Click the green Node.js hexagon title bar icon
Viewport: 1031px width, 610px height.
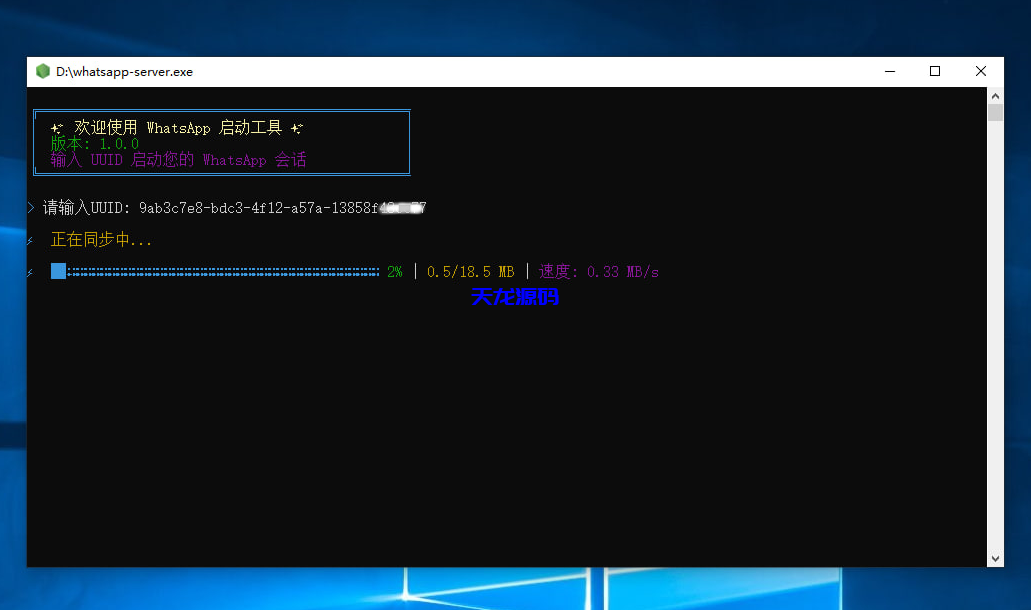pyautogui.click(x=43, y=71)
